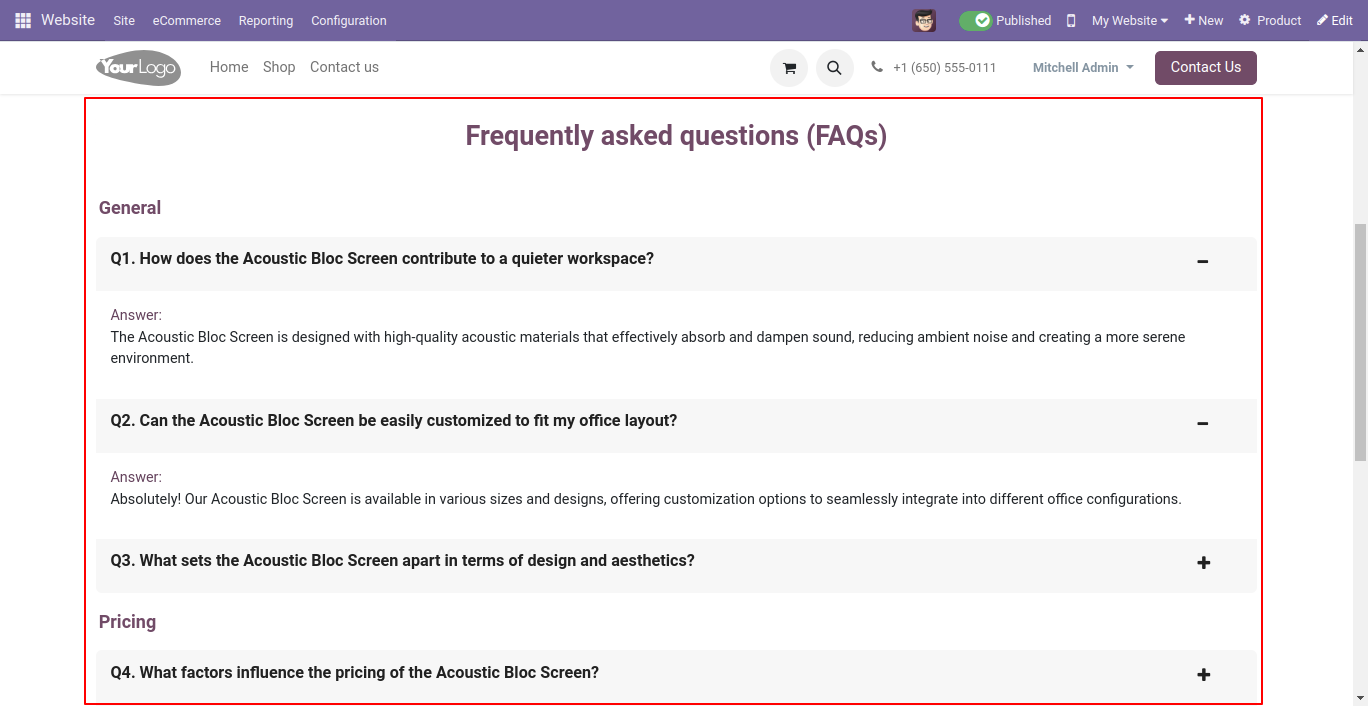The width and height of the screenshot is (1368, 706).
Task: Click the Frequently asked questions heading
Action: click(x=676, y=136)
